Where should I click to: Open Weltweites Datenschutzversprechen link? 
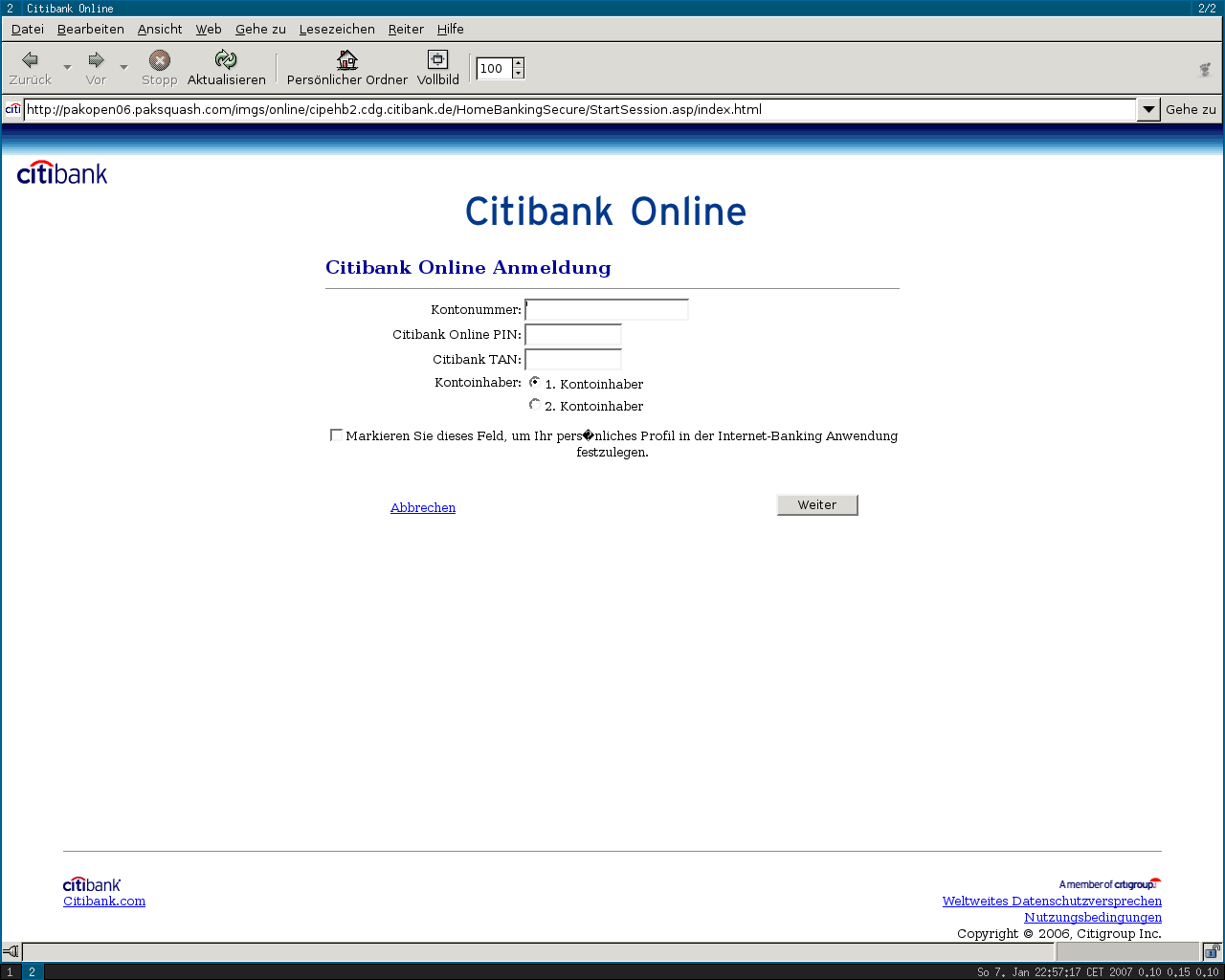pos(1052,901)
